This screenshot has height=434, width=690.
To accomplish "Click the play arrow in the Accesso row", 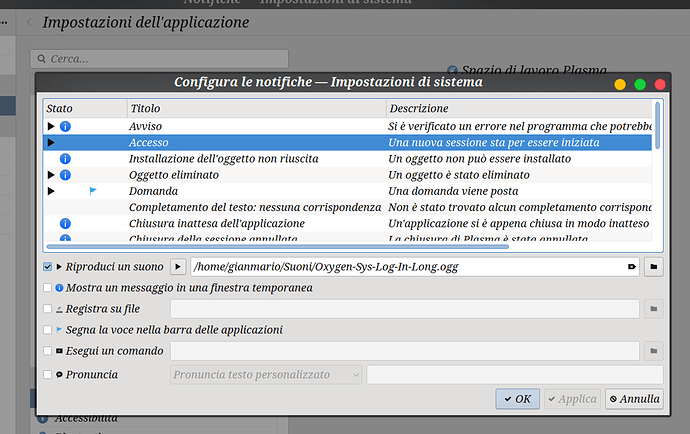I will coord(51,143).
